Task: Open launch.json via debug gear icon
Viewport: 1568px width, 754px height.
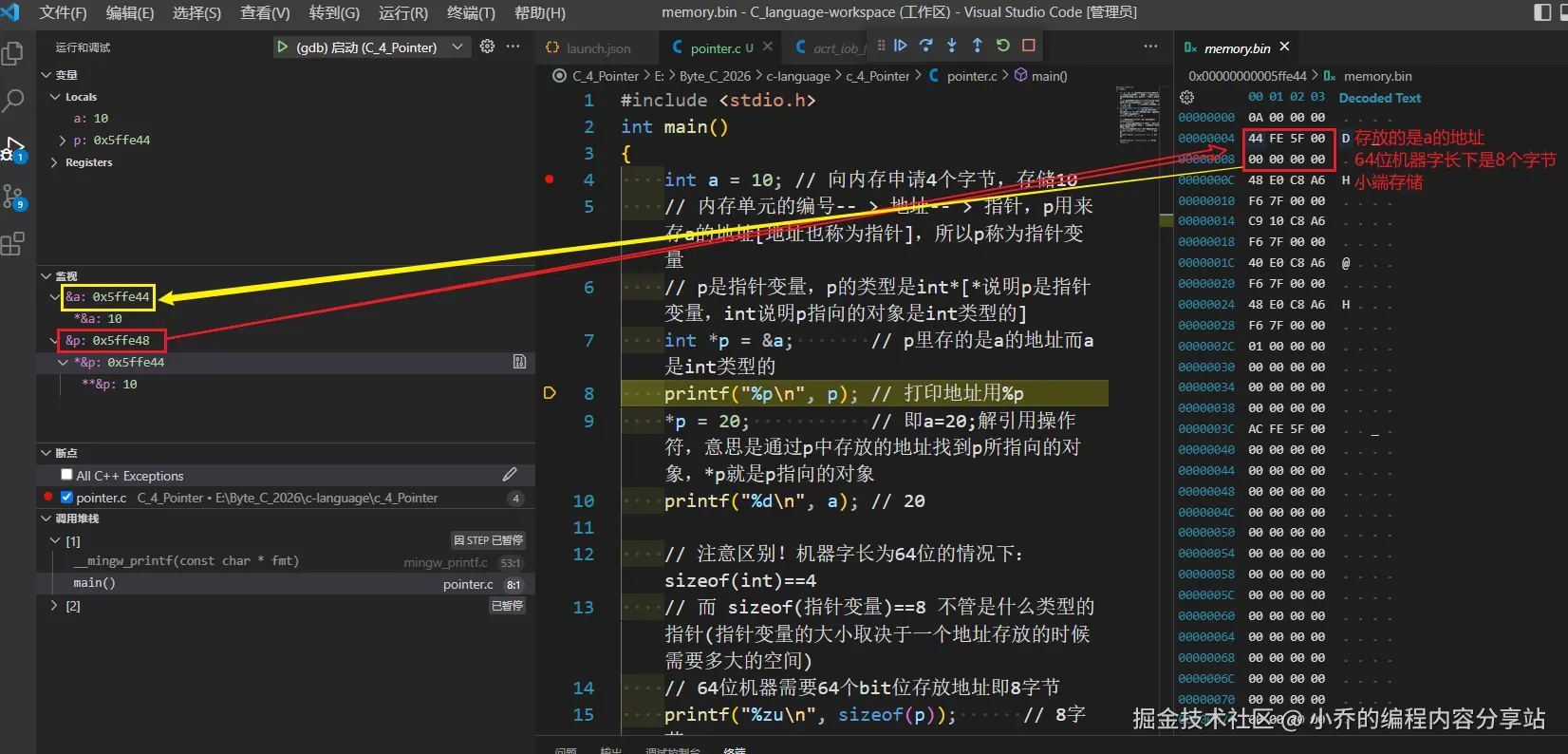Action: (487, 47)
